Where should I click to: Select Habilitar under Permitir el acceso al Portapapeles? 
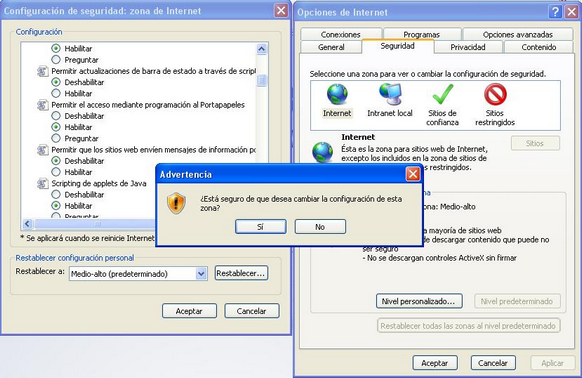pos(56,127)
